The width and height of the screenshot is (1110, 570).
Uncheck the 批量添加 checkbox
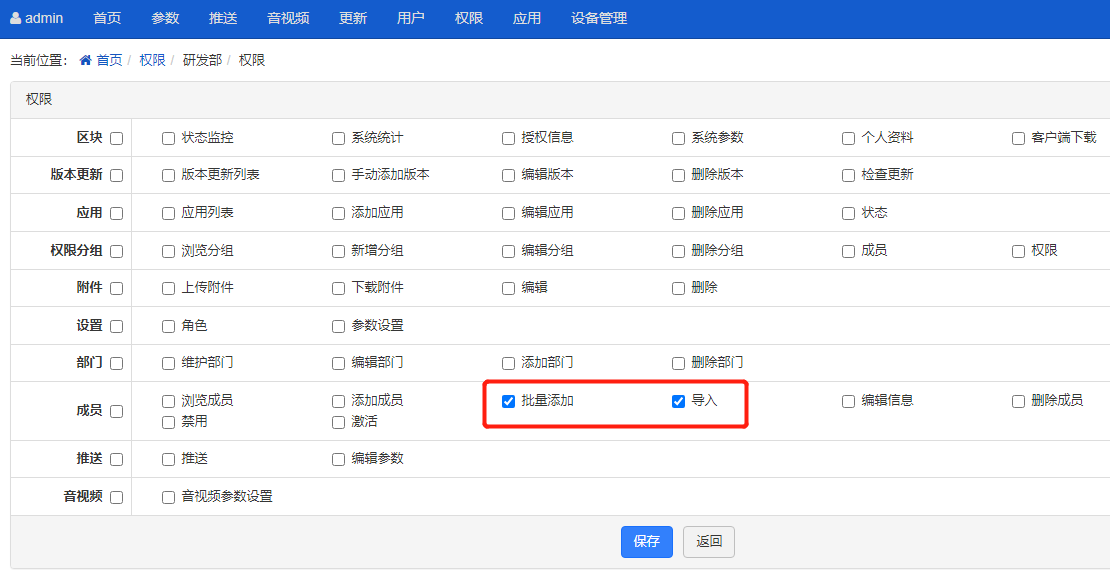[x=508, y=401]
